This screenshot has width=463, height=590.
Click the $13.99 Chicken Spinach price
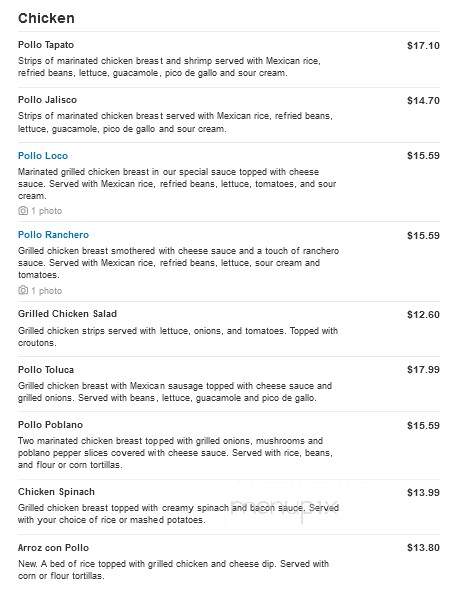pyautogui.click(x=423, y=493)
